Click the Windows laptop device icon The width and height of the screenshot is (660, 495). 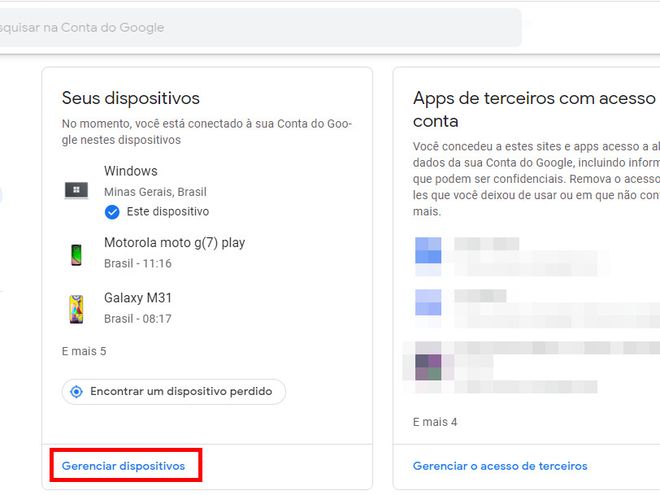click(x=76, y=191)
